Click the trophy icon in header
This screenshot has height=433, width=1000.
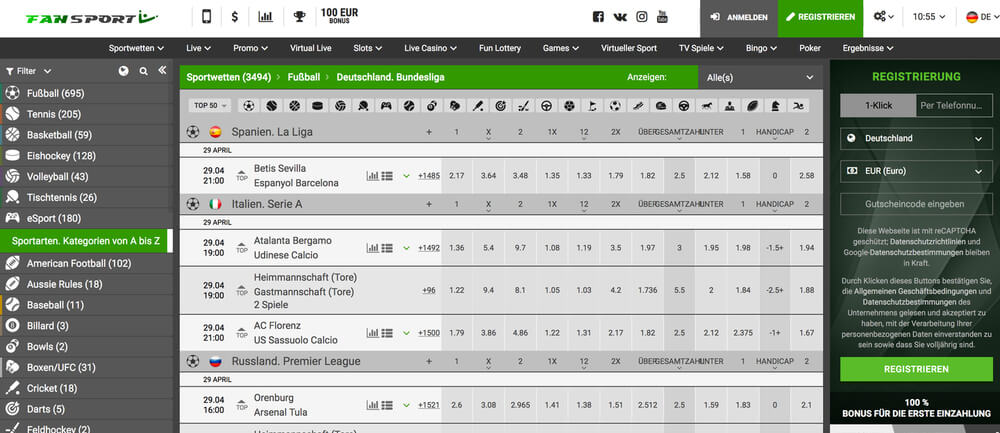(299, 17)
